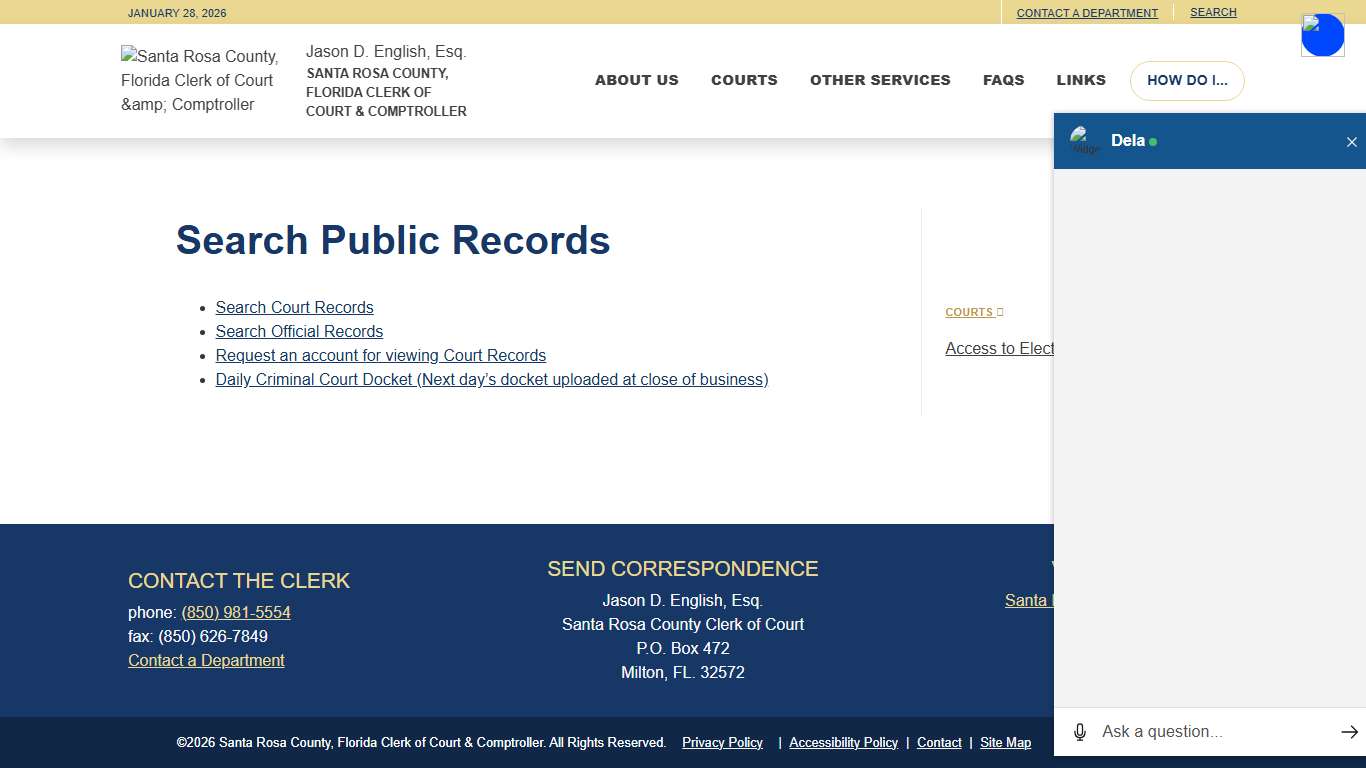The width and height of the screenshot is (1366, 768).
Task: Click the microphone icon in the chat widget
Action: coord(1080,731)
